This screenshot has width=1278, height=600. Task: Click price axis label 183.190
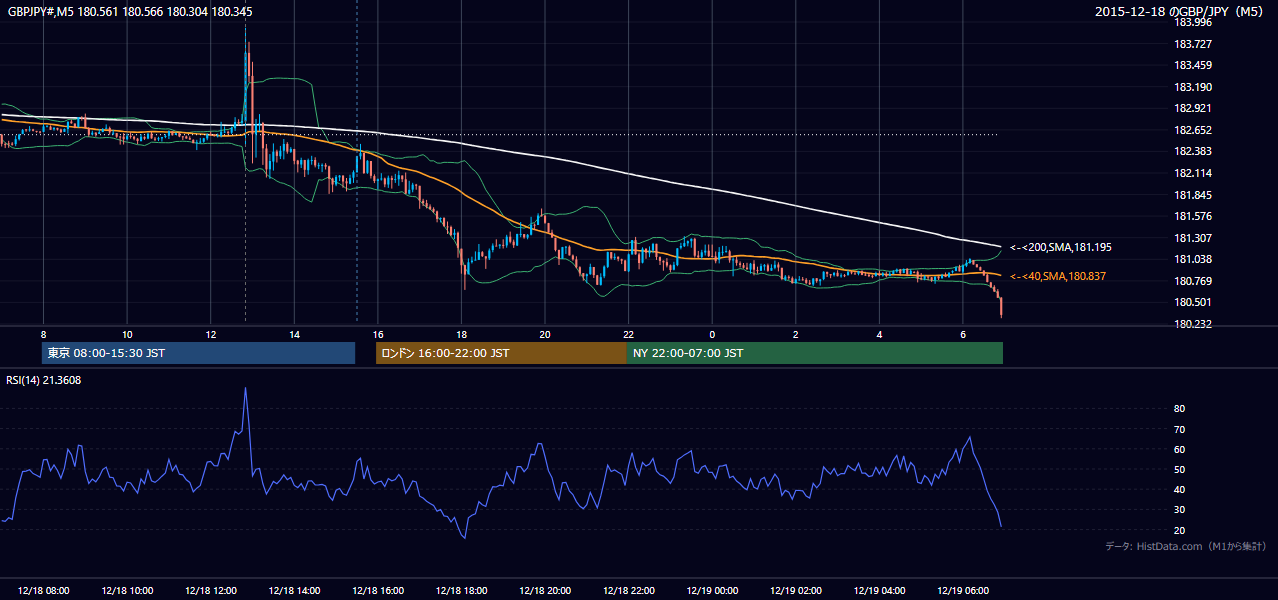click(x=1193, y=87)
